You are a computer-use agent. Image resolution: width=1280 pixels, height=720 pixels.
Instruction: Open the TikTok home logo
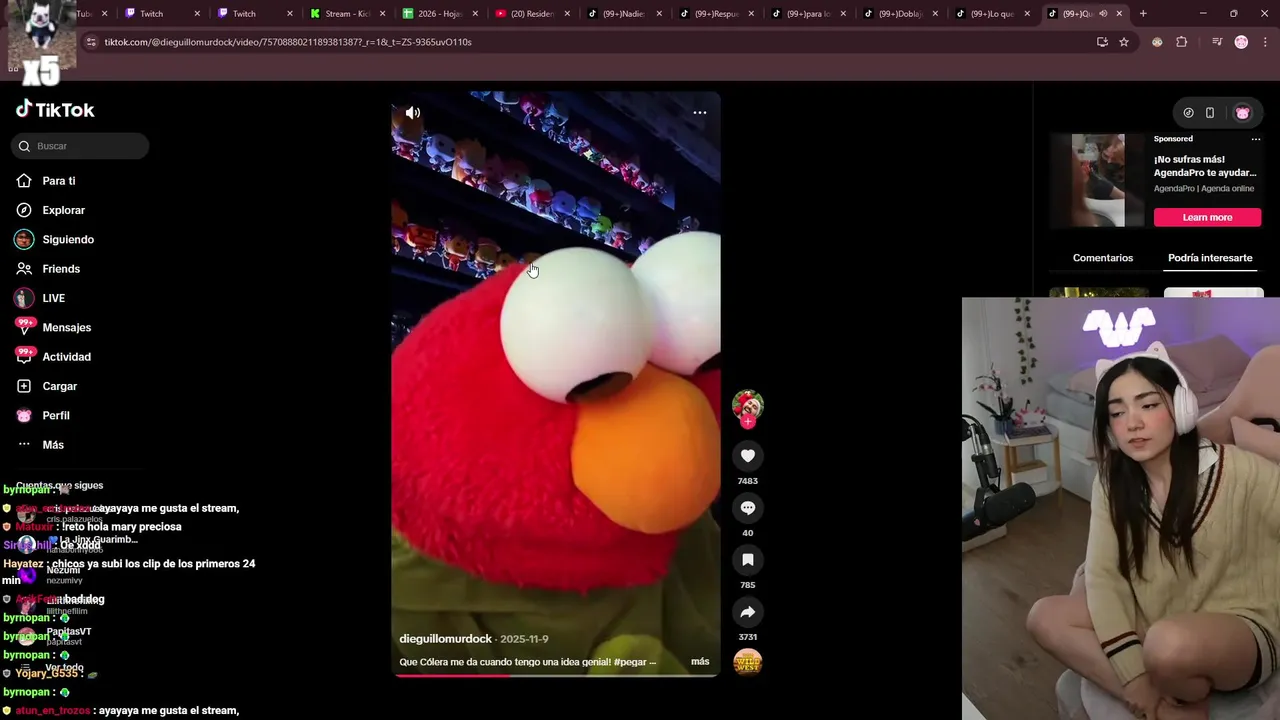pyautogui.click(x=55, y=110)
